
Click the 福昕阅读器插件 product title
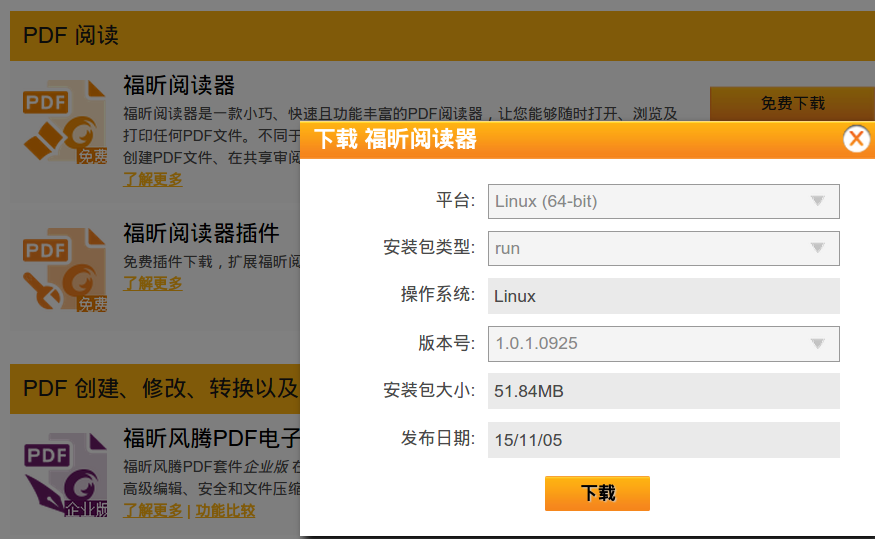click(201, 233)
